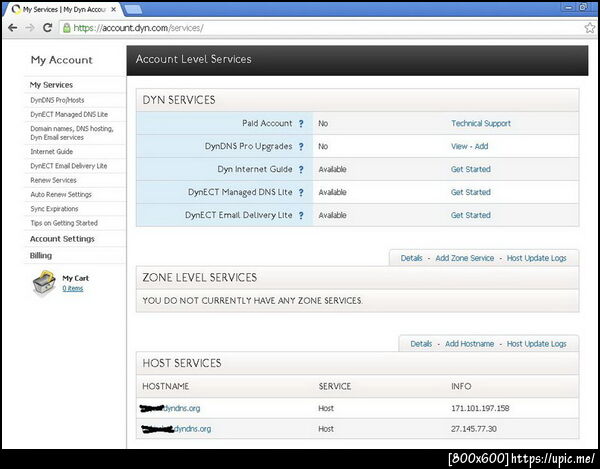This screenshot has height=469, width=600.
Task: Reload the page with the refresh icon
Action: point(47,28)
